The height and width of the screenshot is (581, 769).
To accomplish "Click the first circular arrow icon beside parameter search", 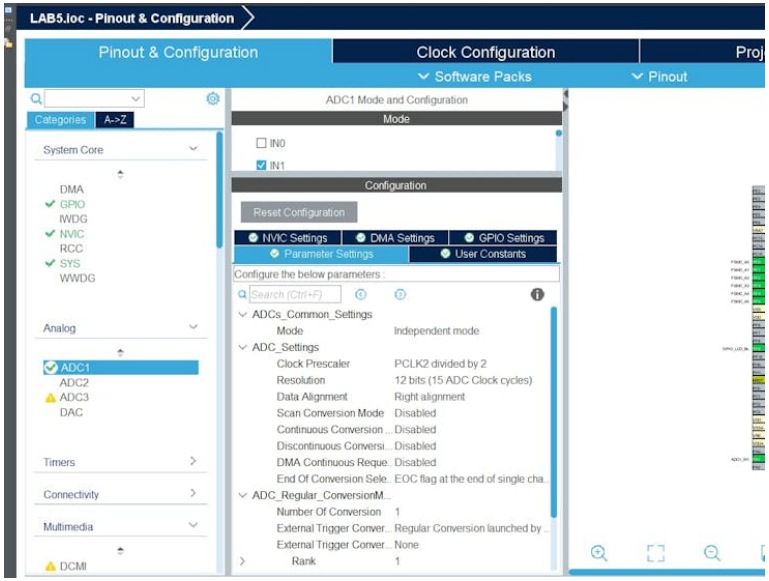I will [361, 294].
